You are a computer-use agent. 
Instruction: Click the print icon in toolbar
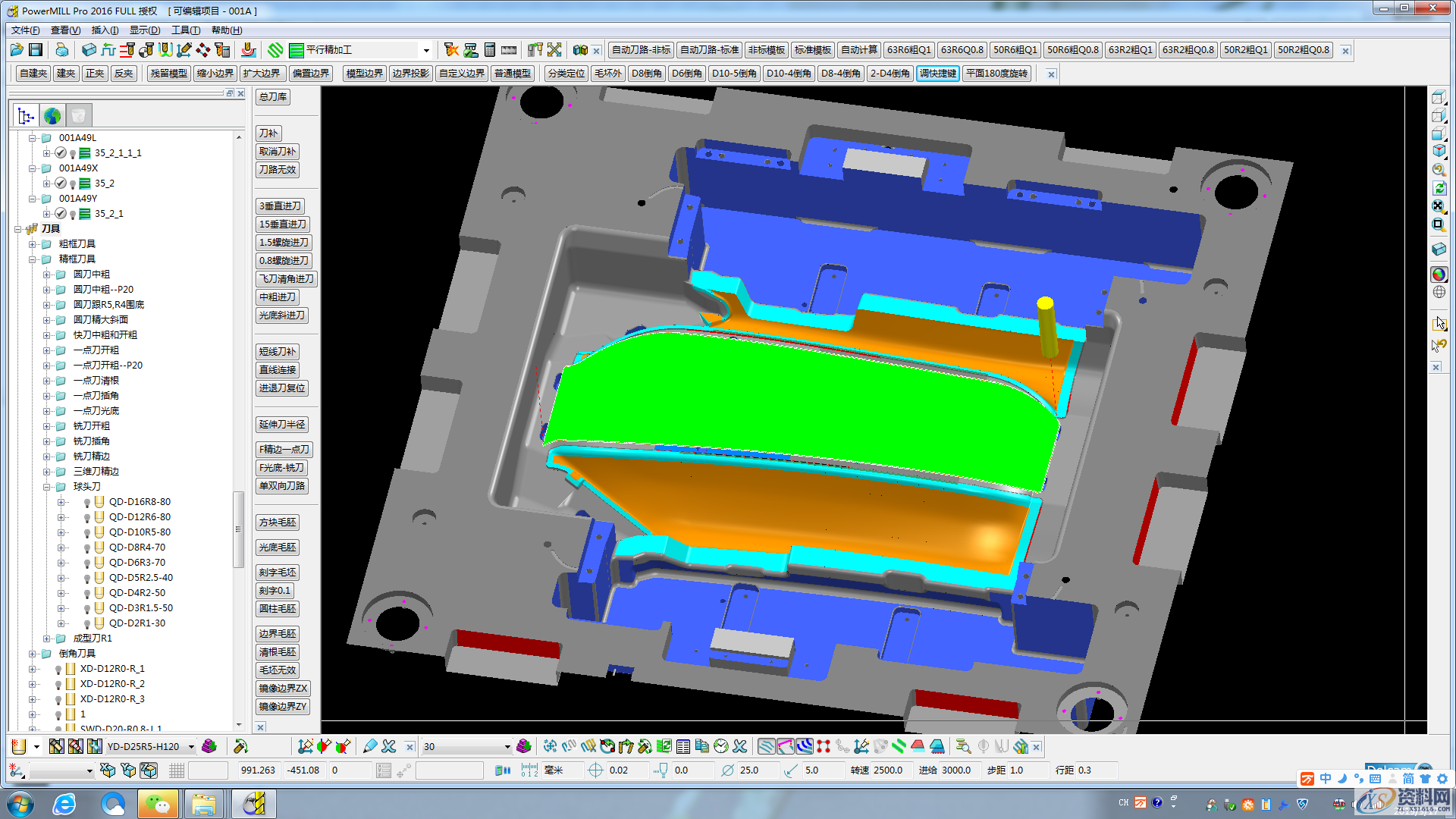[x=61, y=50]
